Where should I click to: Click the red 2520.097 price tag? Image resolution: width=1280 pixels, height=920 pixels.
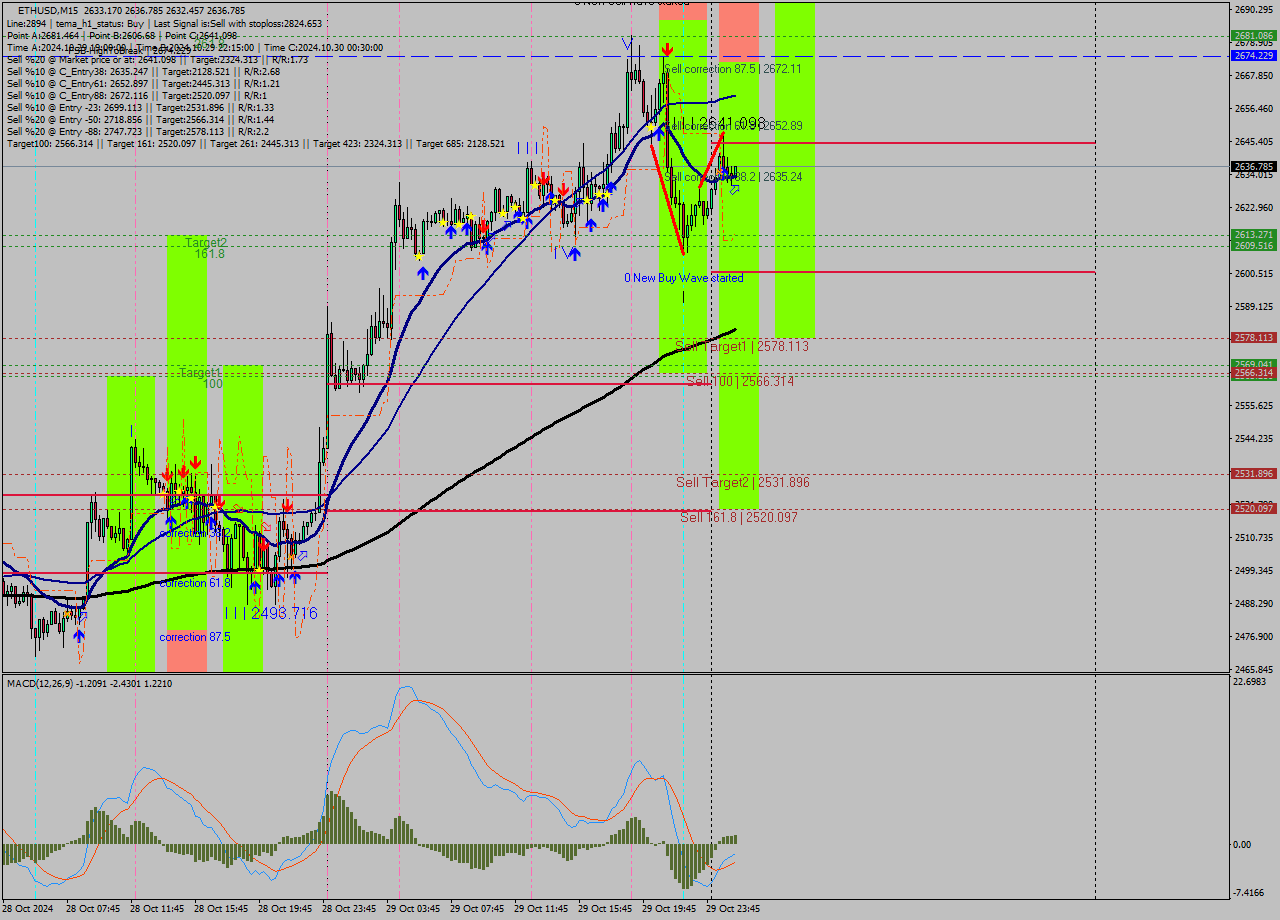point(1253,509)
